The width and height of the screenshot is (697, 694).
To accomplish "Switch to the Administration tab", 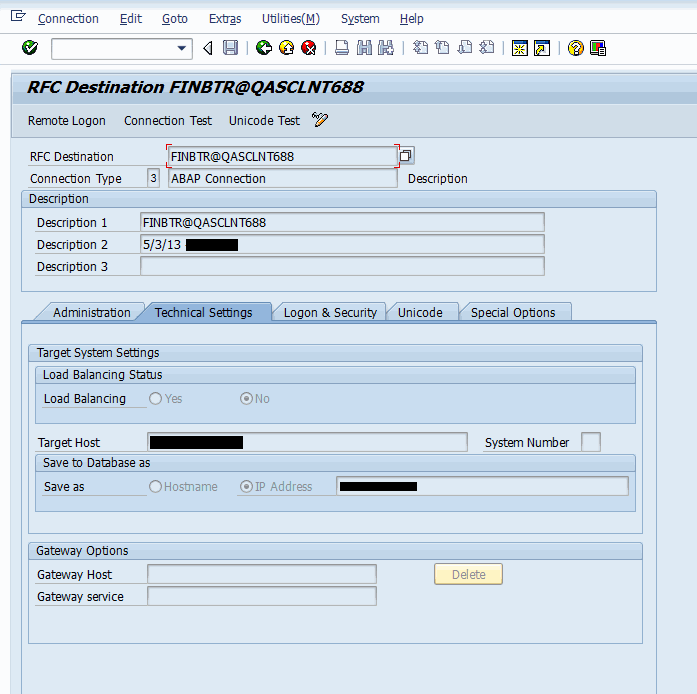I will click(92, 313).
